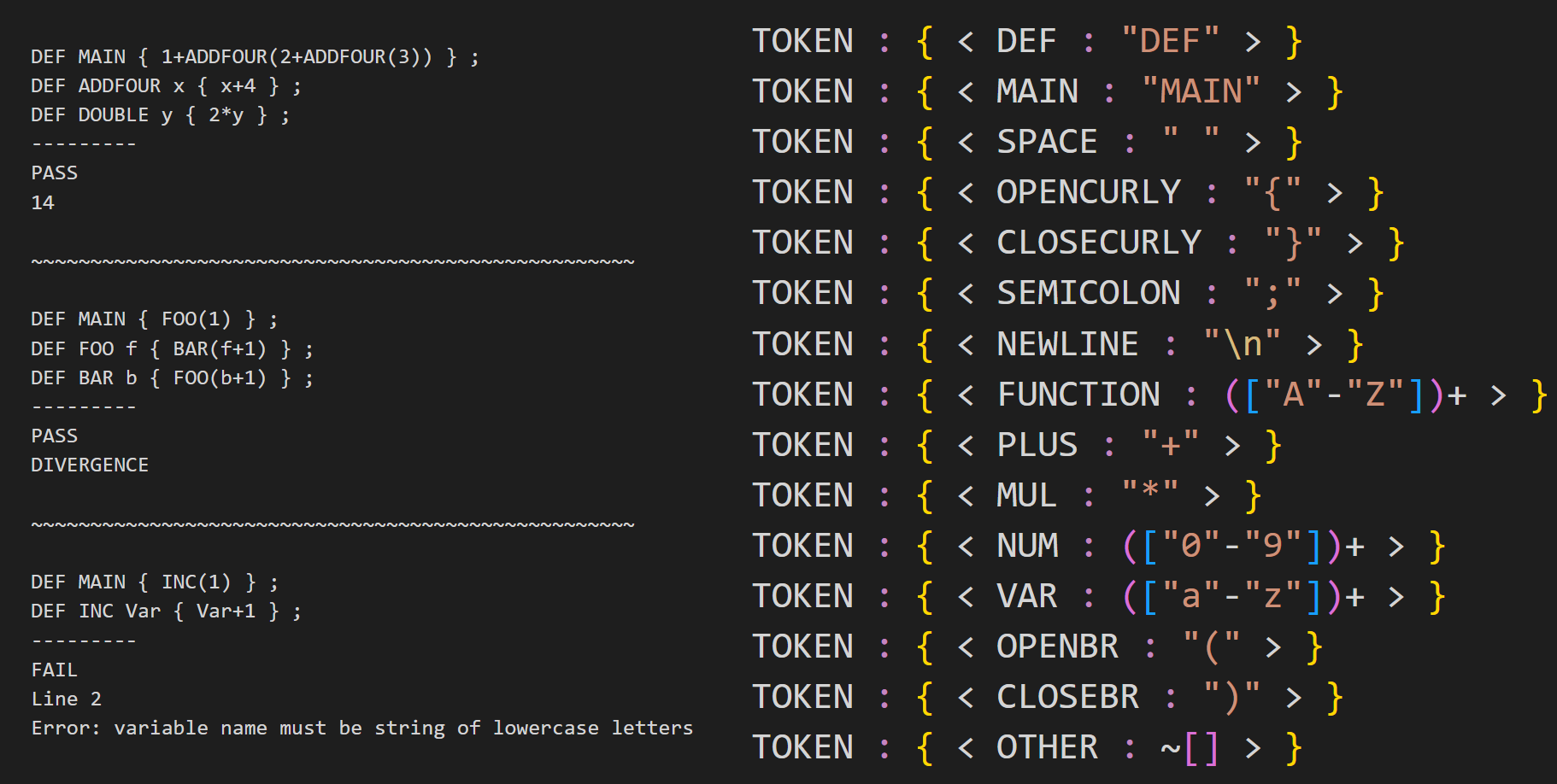
Task: Click the MAIN token name
Action: [1037, 91]
